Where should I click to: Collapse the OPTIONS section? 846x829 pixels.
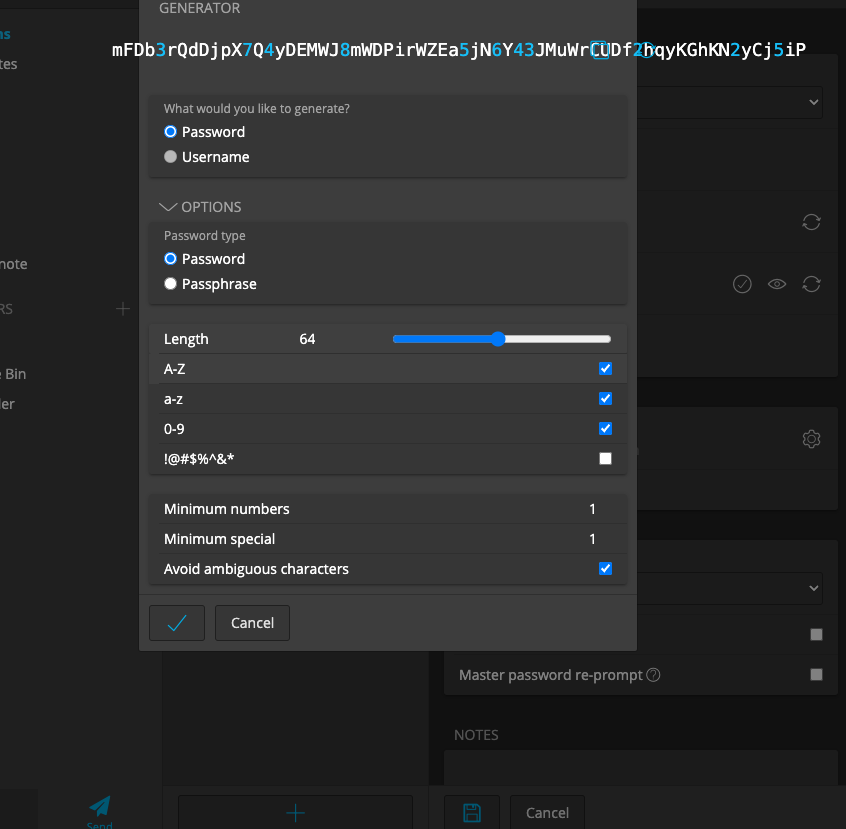[168, 206]
